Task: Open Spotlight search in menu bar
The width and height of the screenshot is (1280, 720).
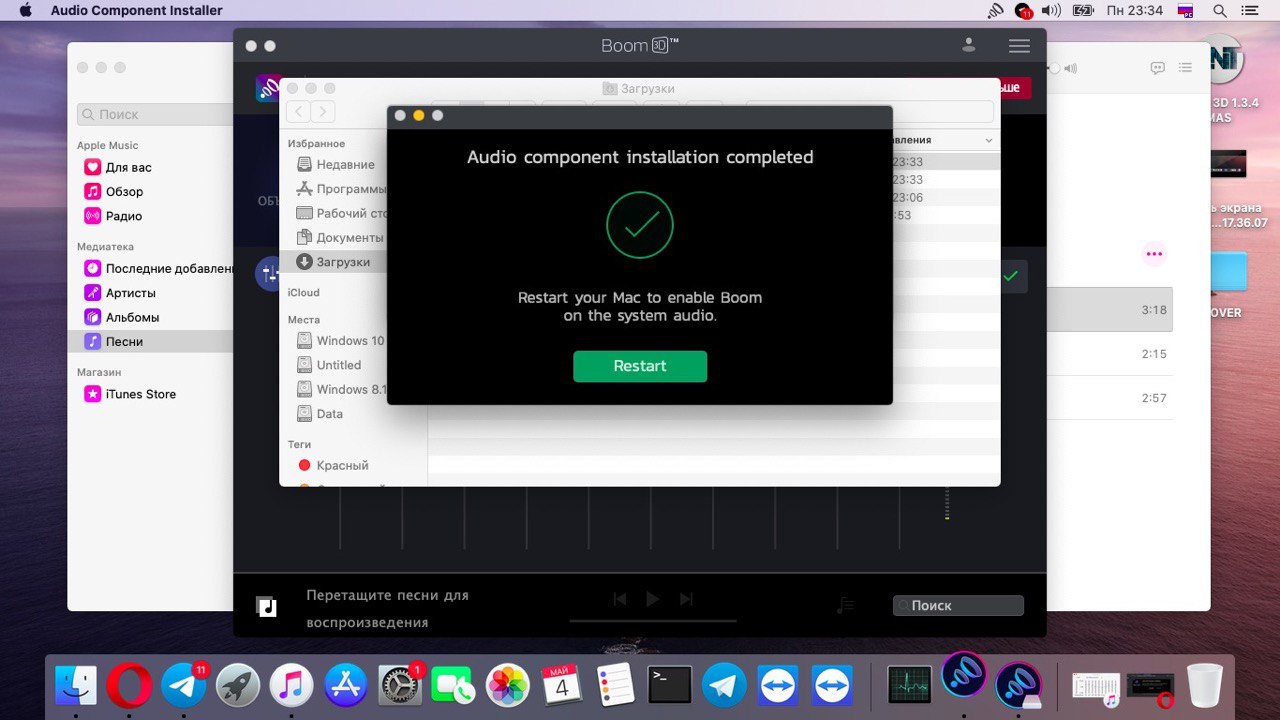Action: pos(1219,11)
